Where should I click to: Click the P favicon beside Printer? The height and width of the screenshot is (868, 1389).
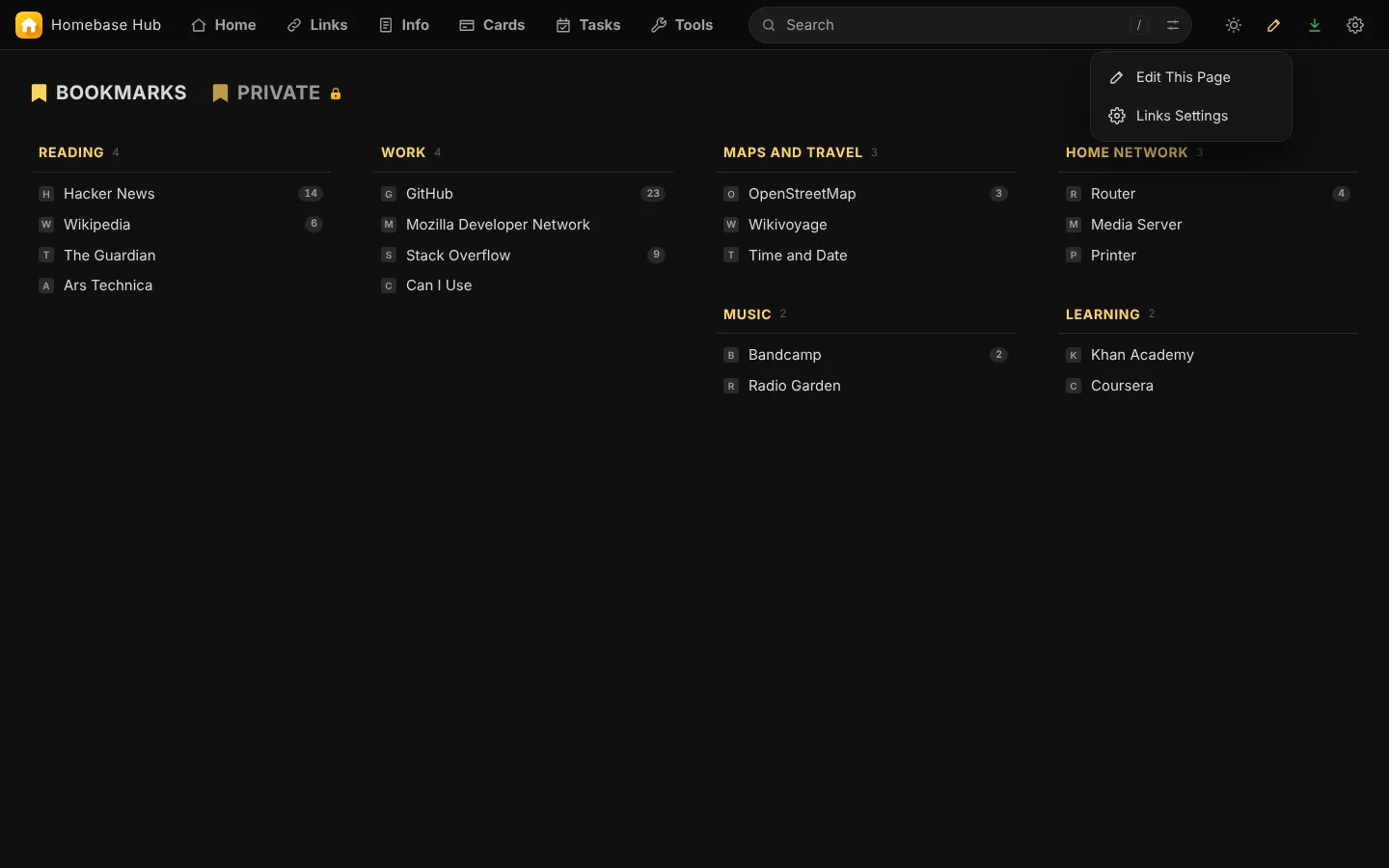tap(1074, 256)
